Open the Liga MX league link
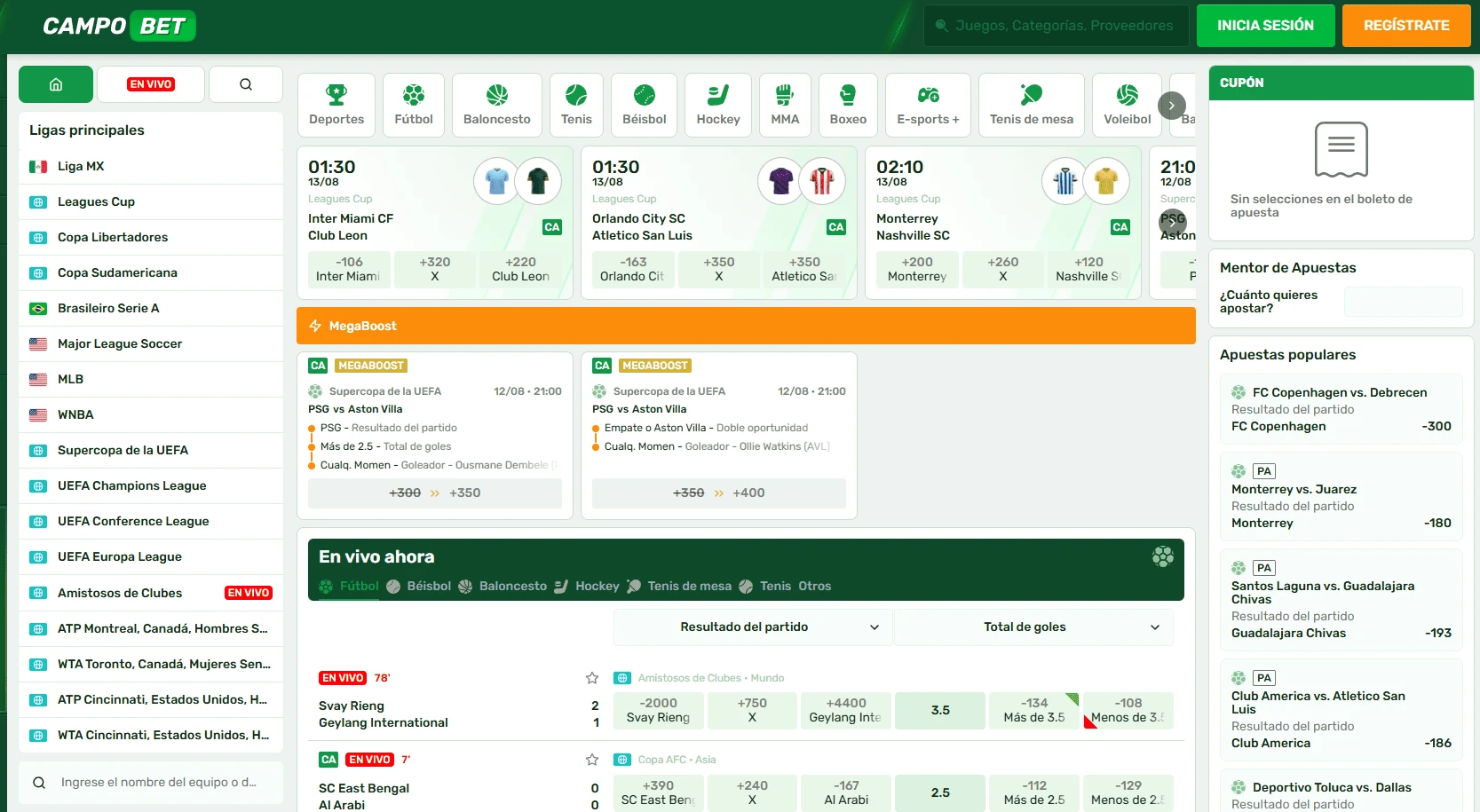This screenshot has width=1480, height=812. [151, 167]
